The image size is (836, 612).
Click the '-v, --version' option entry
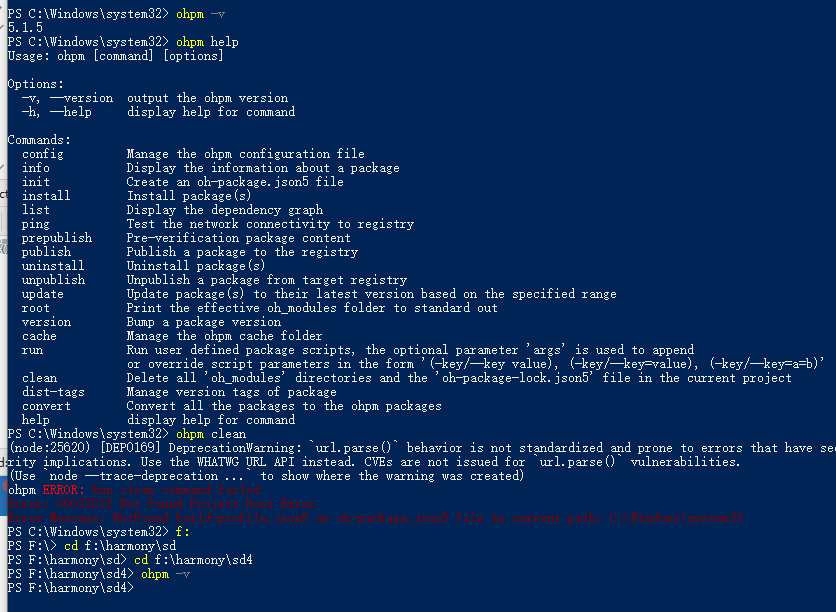point(67,98)
